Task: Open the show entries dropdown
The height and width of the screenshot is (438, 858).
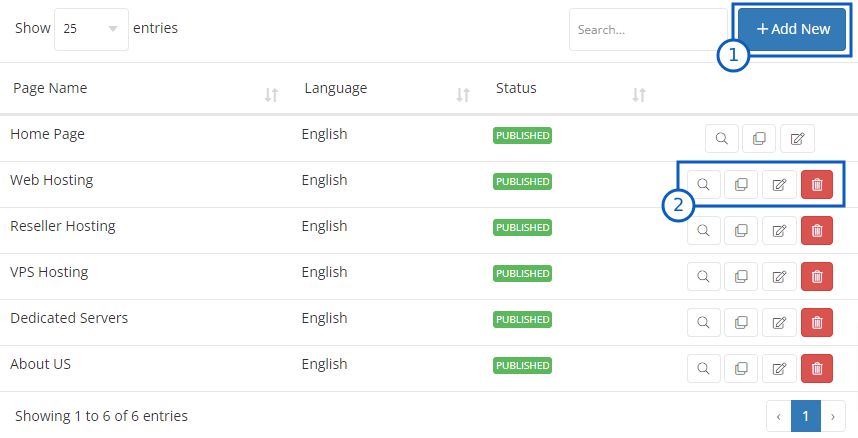Action: click(x=91, y=29)
